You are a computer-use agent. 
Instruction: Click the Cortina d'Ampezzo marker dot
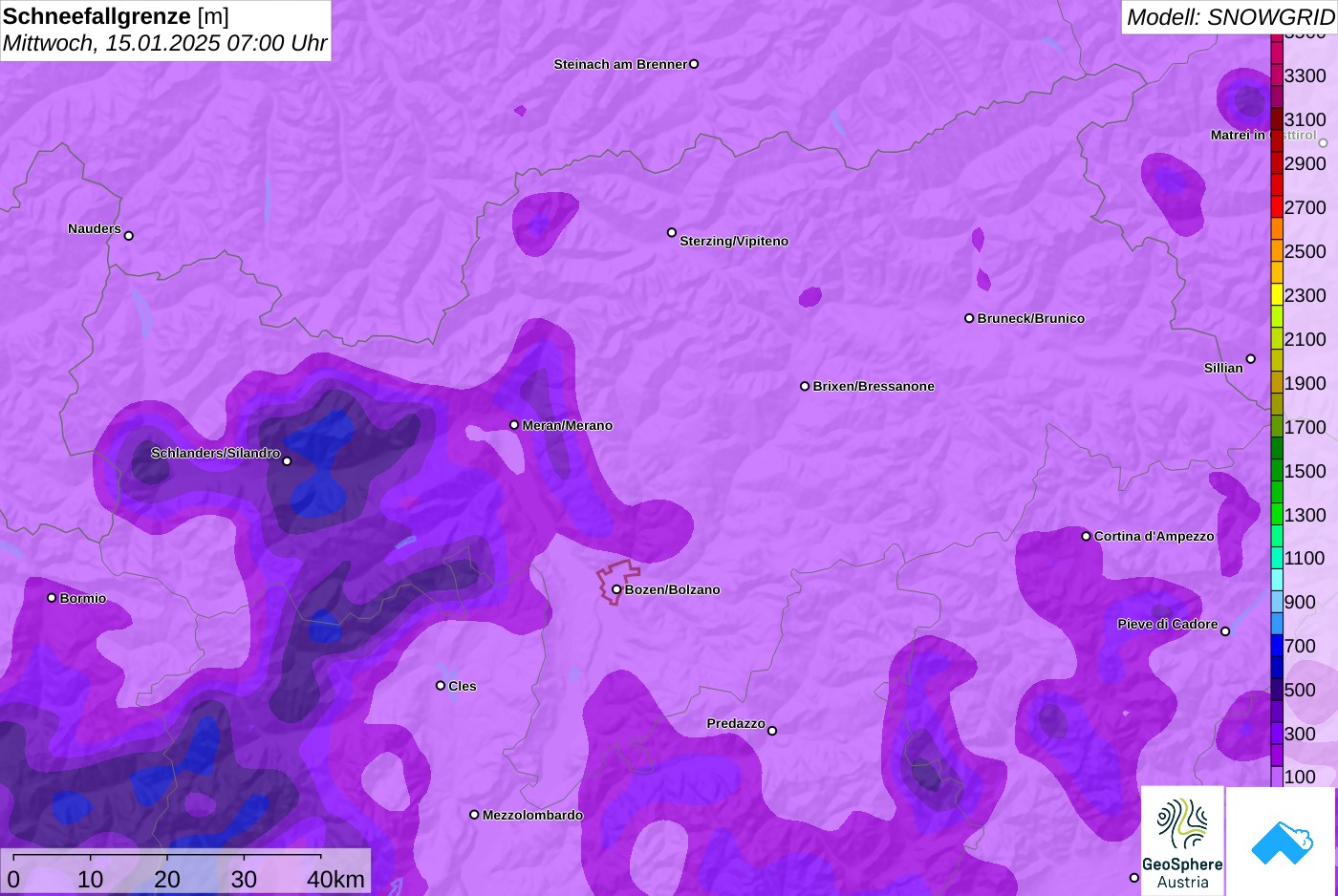coord(1086,536)
